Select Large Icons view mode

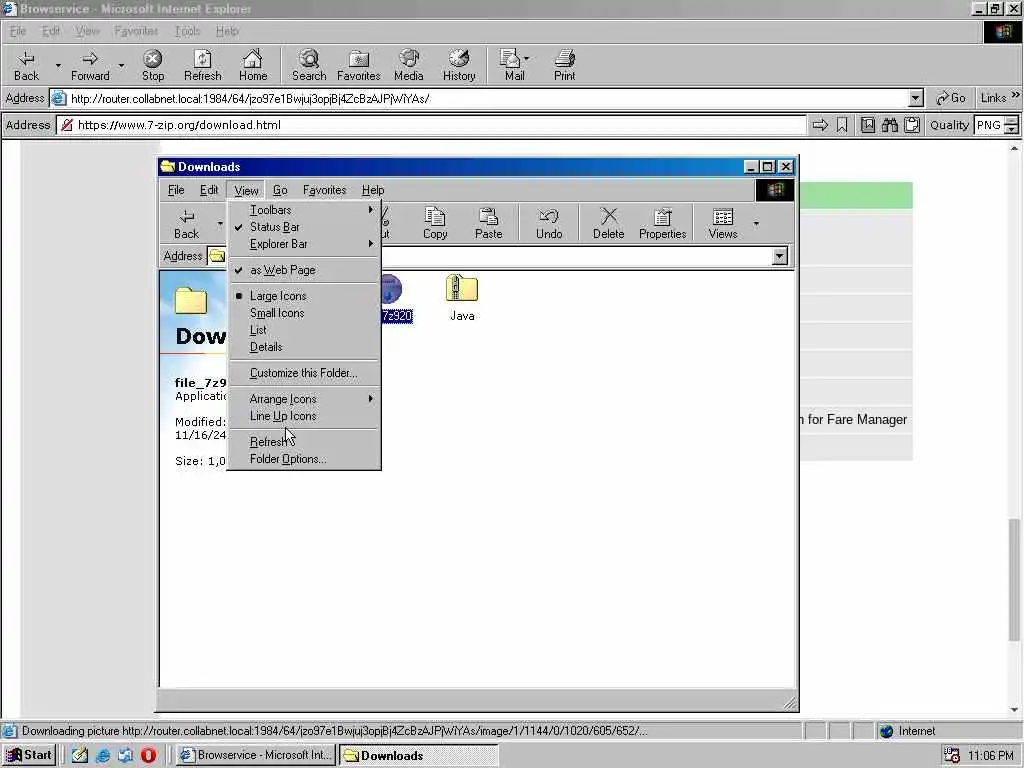pos(304,296)
